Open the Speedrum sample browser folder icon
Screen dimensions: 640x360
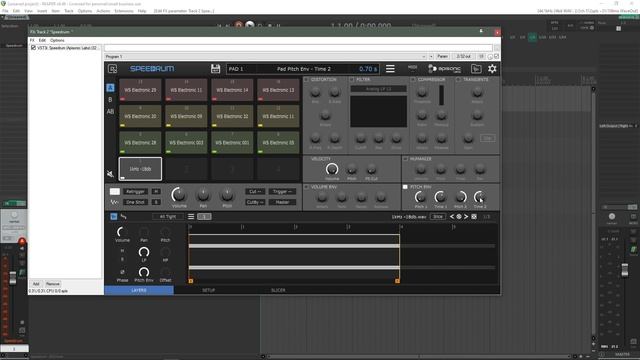(x=476, y=69)
